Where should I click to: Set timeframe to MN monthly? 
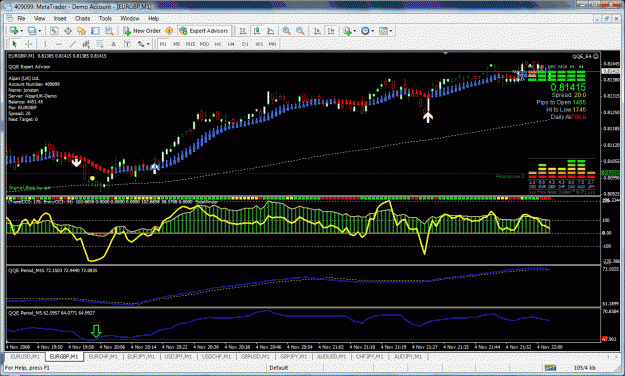pyautogui.click(x=272, y=44)
